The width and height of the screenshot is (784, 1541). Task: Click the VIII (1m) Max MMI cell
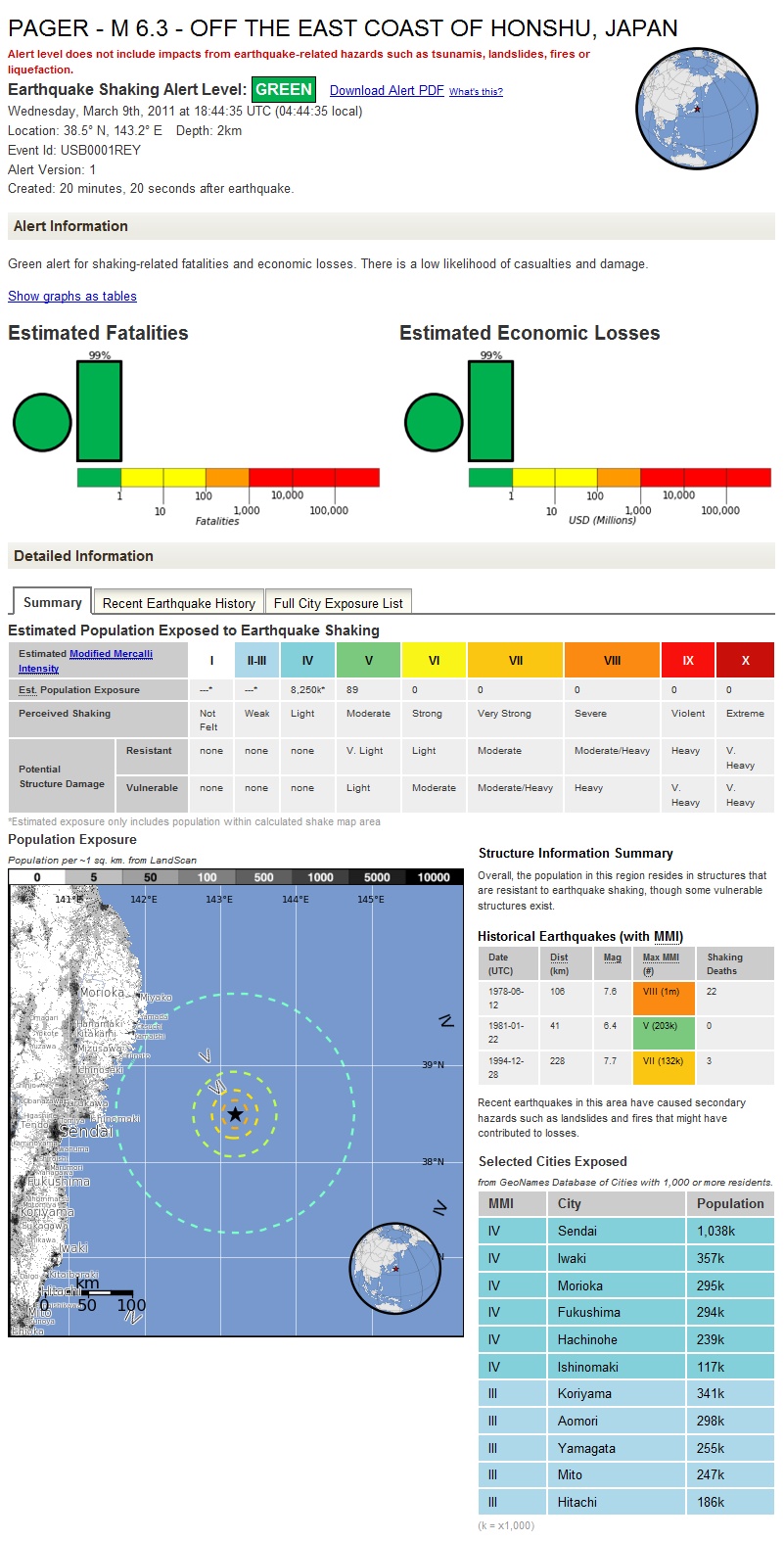pyautogui.click(x=663, y=998)
